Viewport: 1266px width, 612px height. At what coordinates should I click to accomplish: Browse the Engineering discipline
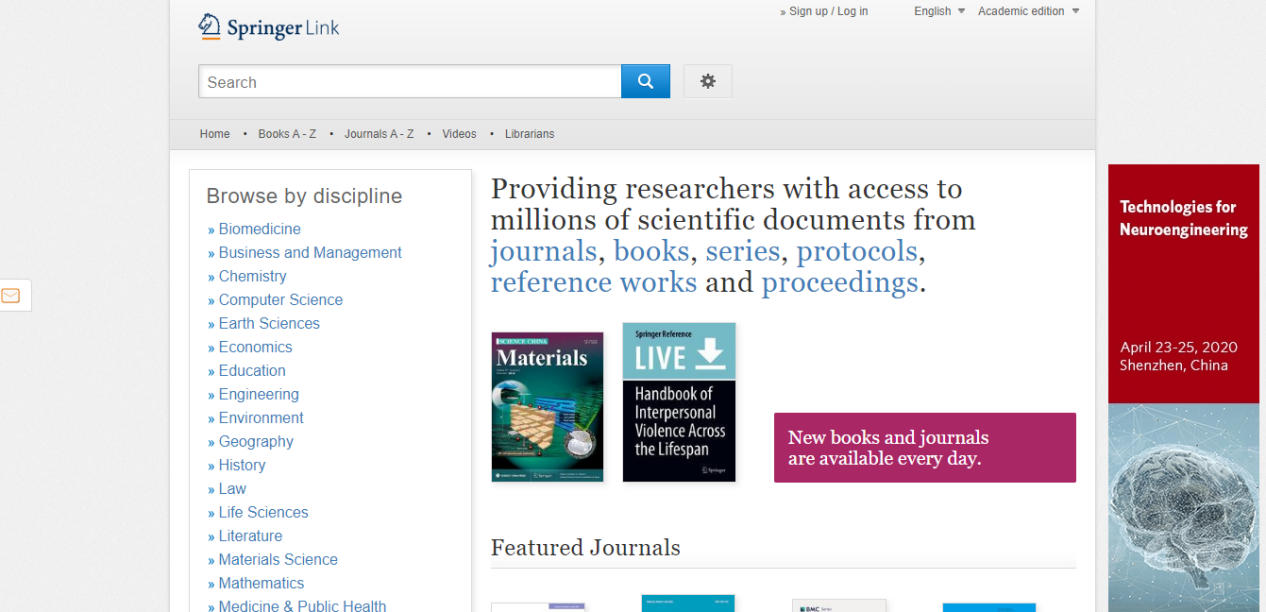[258, 395]
